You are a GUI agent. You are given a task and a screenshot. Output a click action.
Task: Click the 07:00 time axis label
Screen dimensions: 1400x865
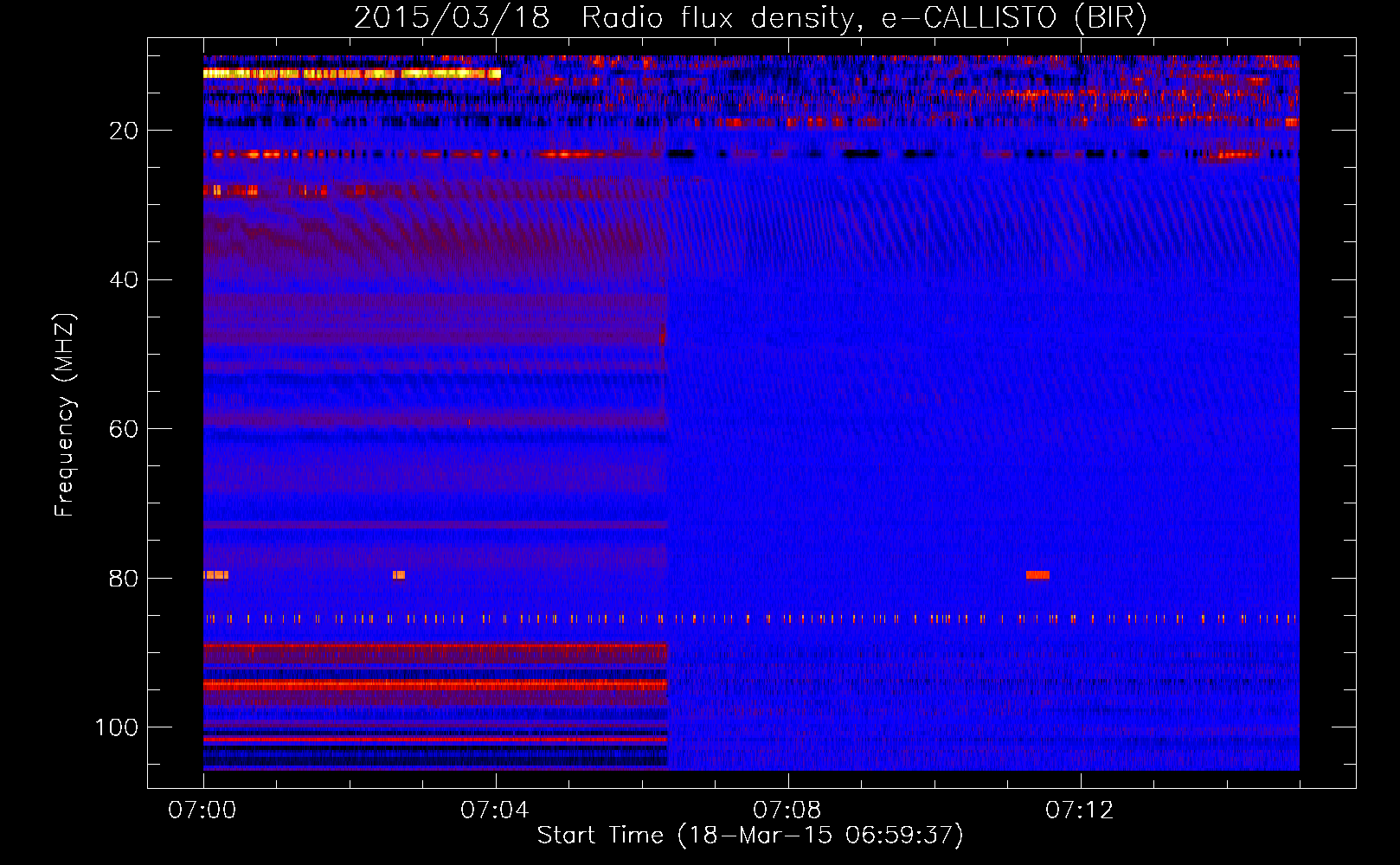point(202,811)
